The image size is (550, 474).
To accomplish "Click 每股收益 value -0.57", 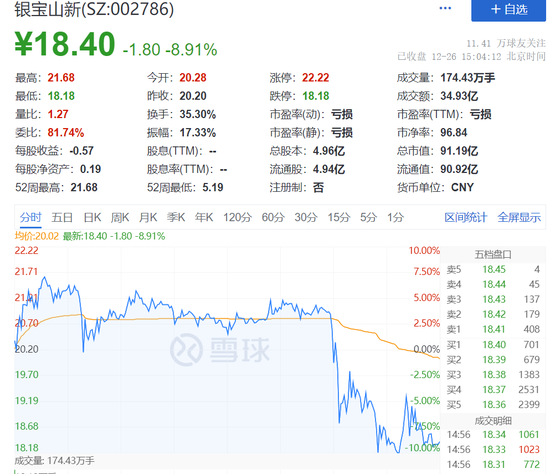I will tap(81, 151).
